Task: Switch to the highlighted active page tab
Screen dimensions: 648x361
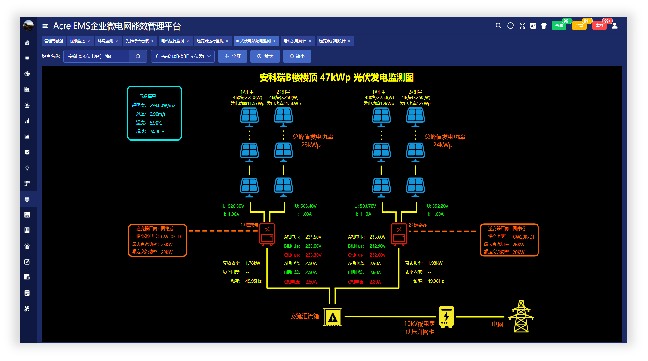Action: pyautogui.click(x=256, y=41)
